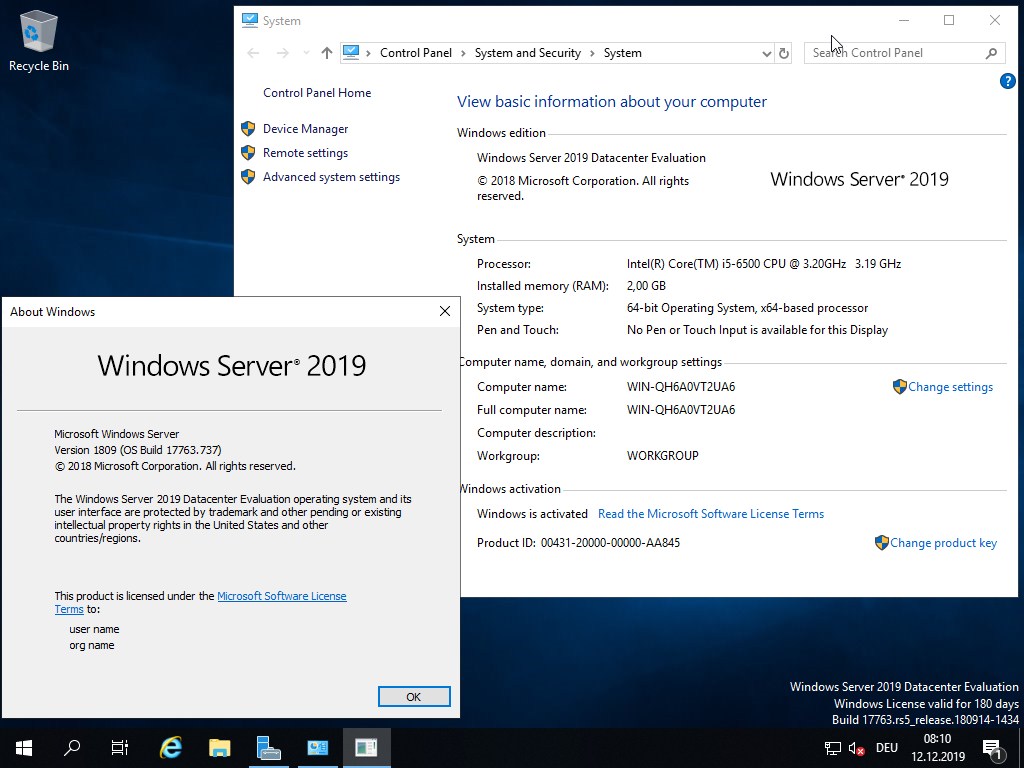Click the Product ID 00431-20000-00000-AA845 text
Viewport: 1024px width, 768px height.
click(610, 543)
